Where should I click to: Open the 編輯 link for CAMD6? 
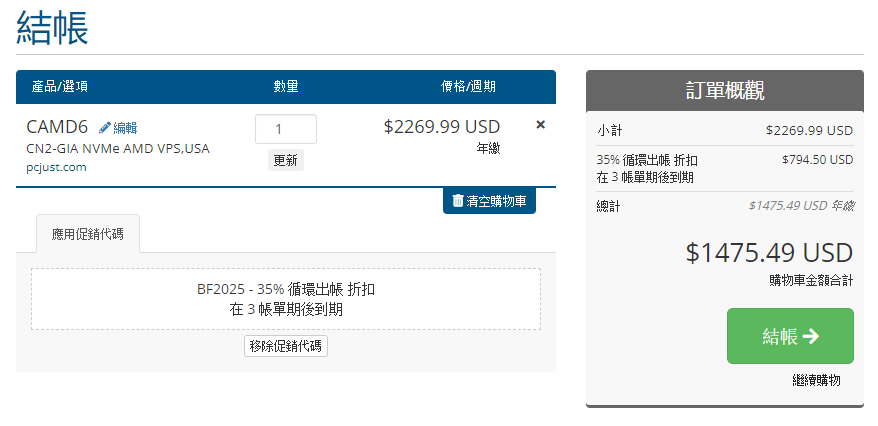tap(125, 128)
